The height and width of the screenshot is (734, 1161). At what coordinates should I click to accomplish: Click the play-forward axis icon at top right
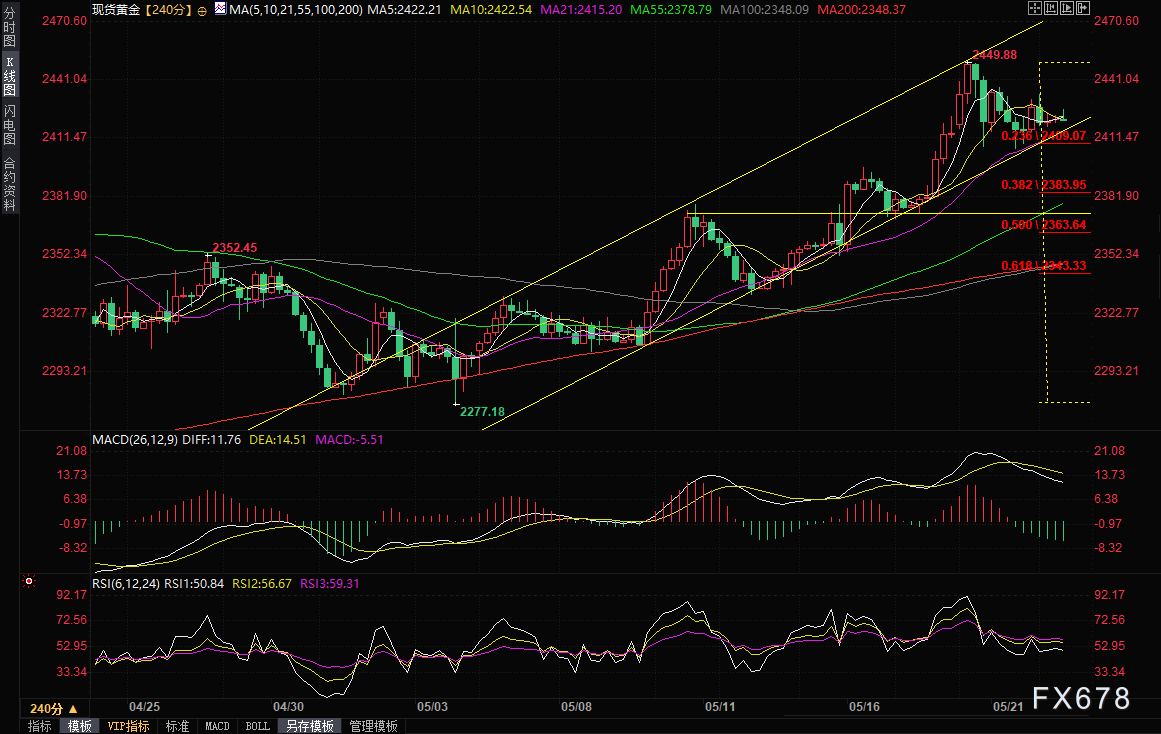coord(1067,8)
